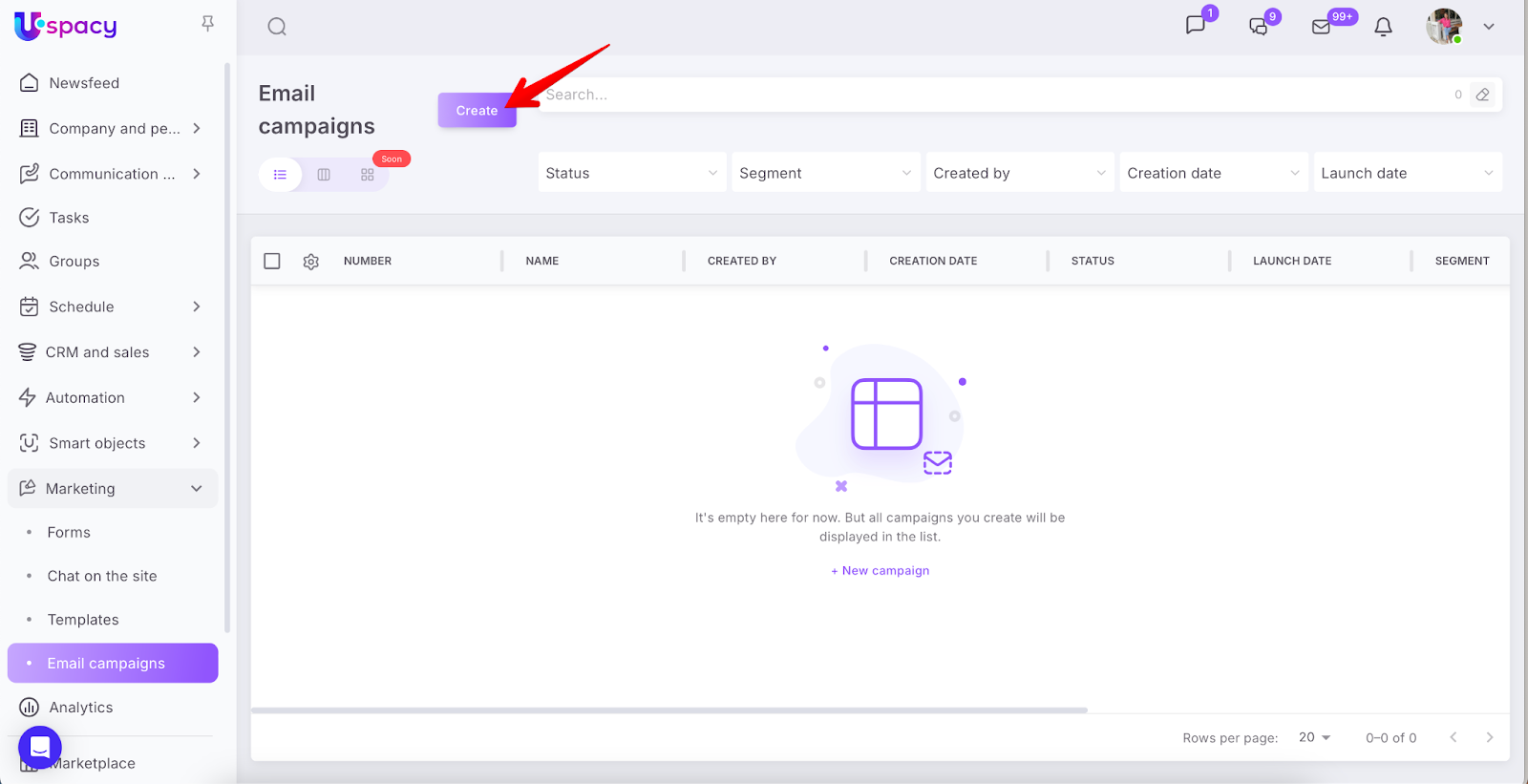Go to Newsfeed in the sidebar
This screenshot has height=784, width=1528.
pyautogui.click(x=84, y=83)
